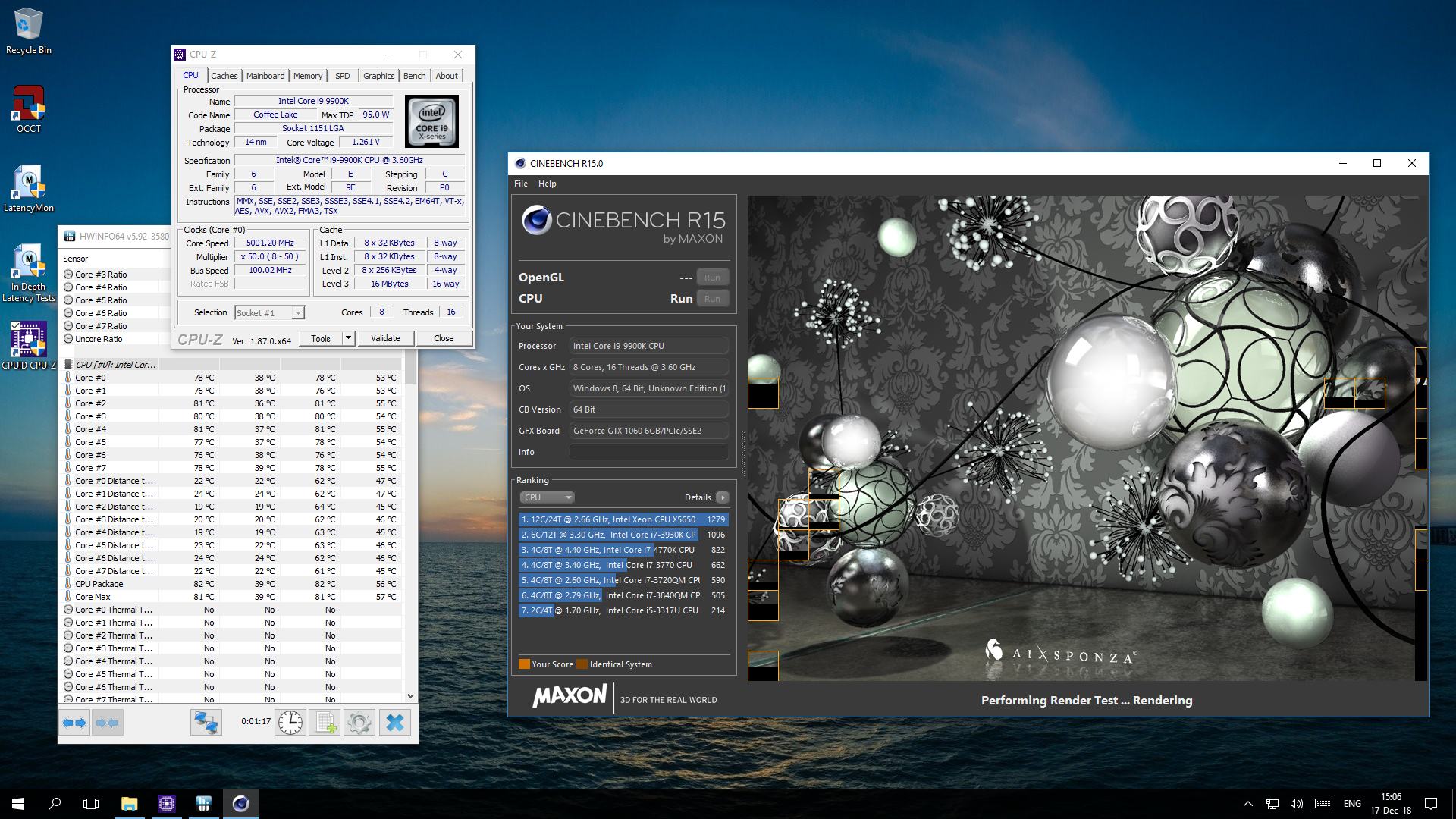
Task: Click the Validate button in CPU-Z
Action: [x=385, y=338]
